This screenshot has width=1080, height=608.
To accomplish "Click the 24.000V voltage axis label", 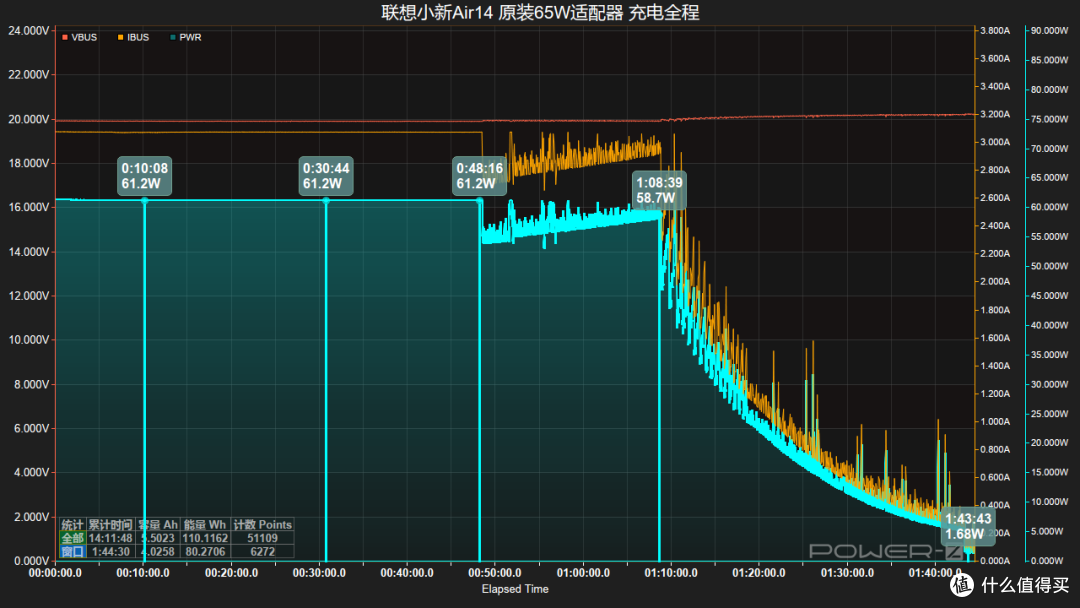I will click(x=29, y=31).
